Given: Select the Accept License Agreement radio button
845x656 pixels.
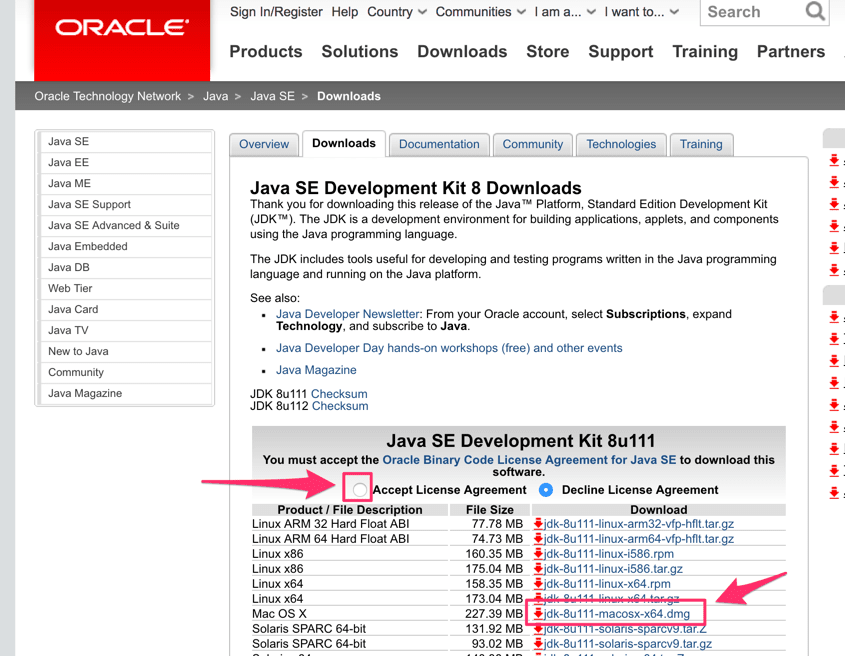Looking at the screenshot, I should (x=359, y=489).
